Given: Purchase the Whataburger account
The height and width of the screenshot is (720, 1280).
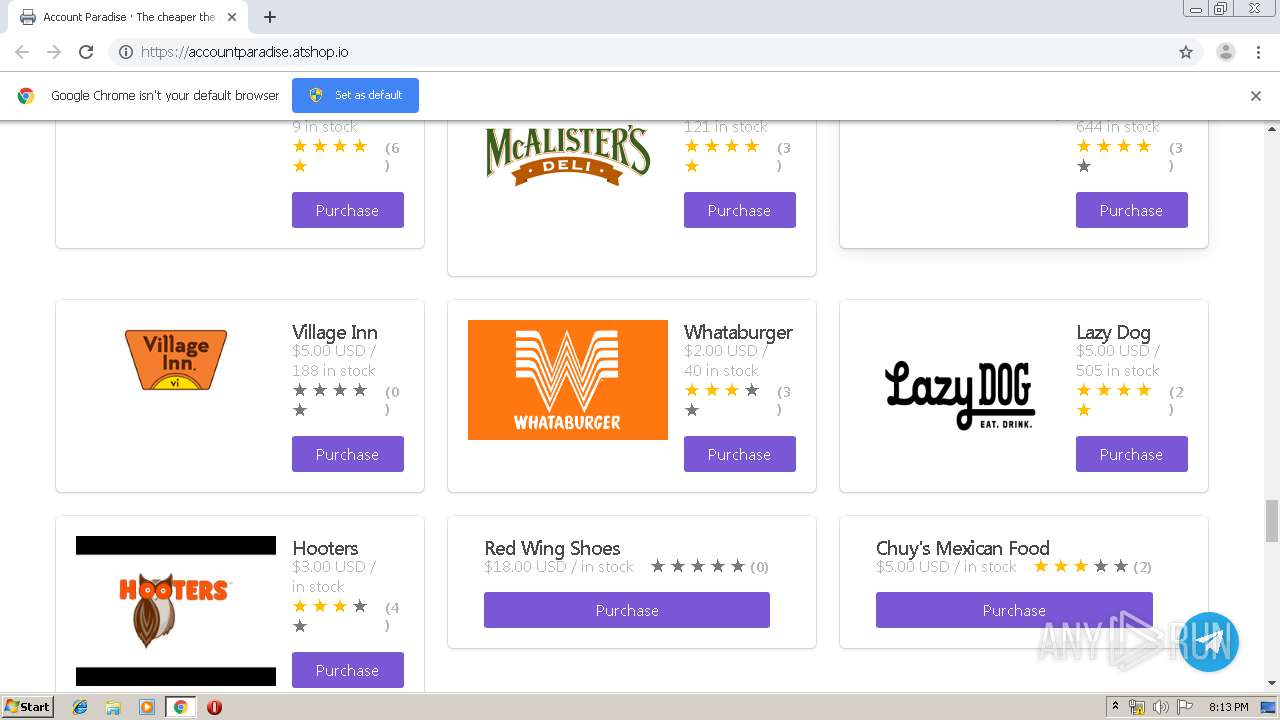Looking at the screenshot, I should point(740,454).
